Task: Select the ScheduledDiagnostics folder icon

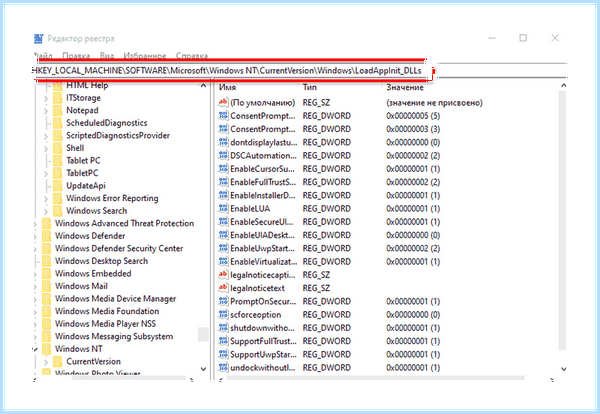Action: click(x=57, y=123)
